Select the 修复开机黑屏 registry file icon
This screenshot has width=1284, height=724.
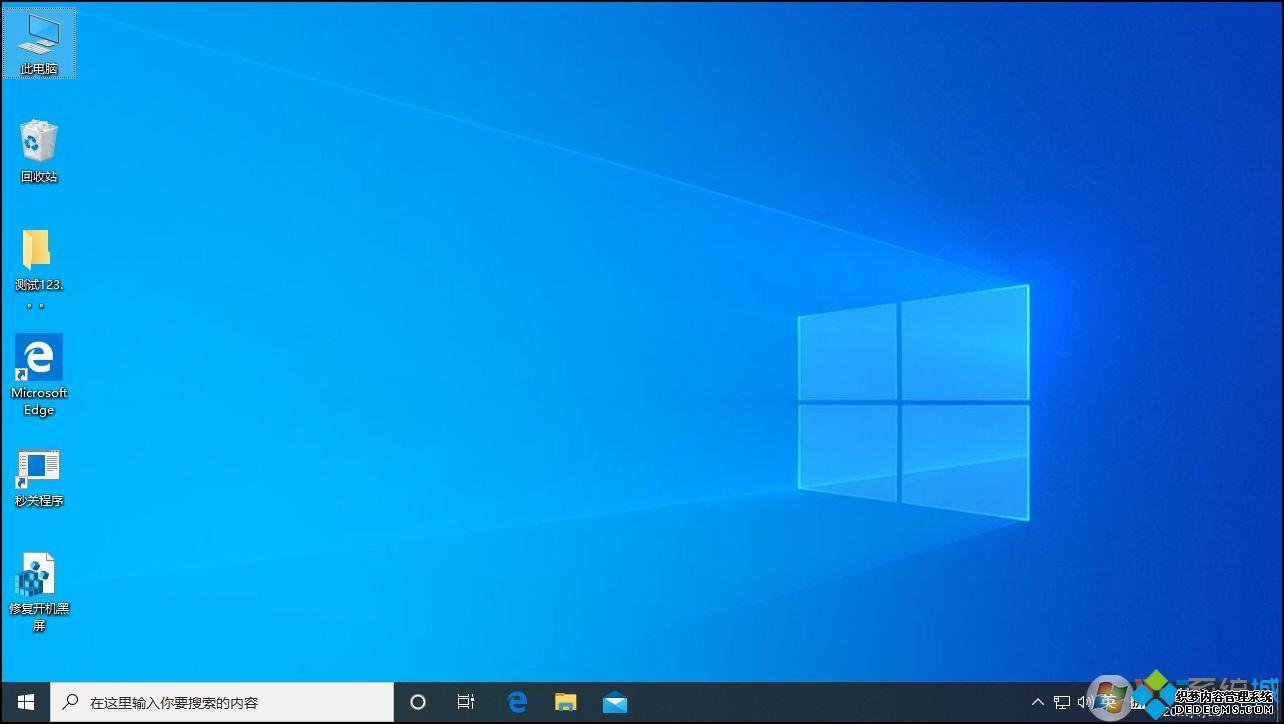pyautogui.click(x=39, y=592)
